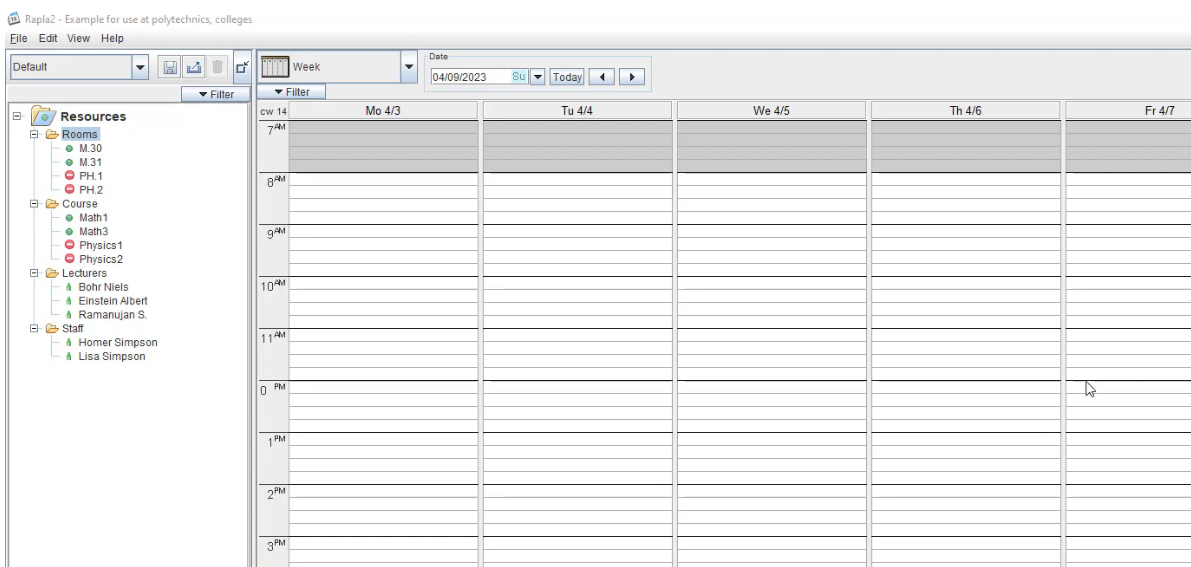Open the View menu

tap(78, 38)
